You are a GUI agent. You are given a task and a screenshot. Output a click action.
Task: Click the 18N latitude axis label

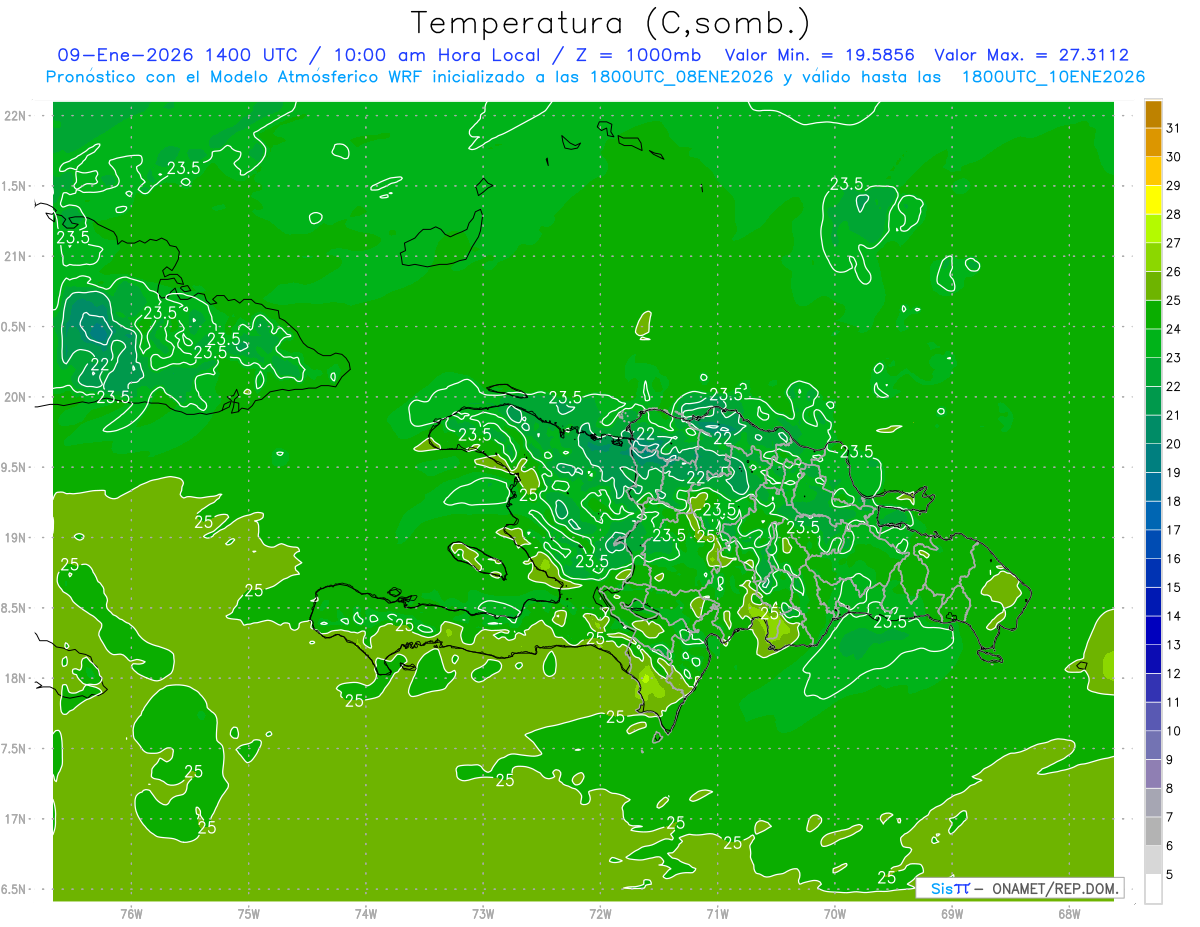(14, 678)
